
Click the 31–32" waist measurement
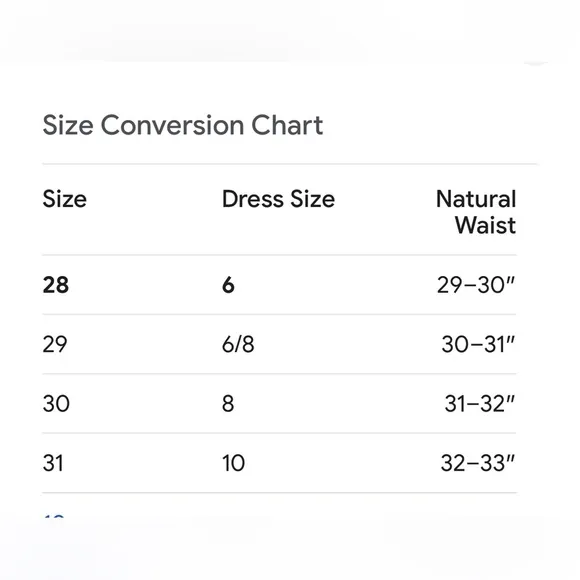[479, 404]
